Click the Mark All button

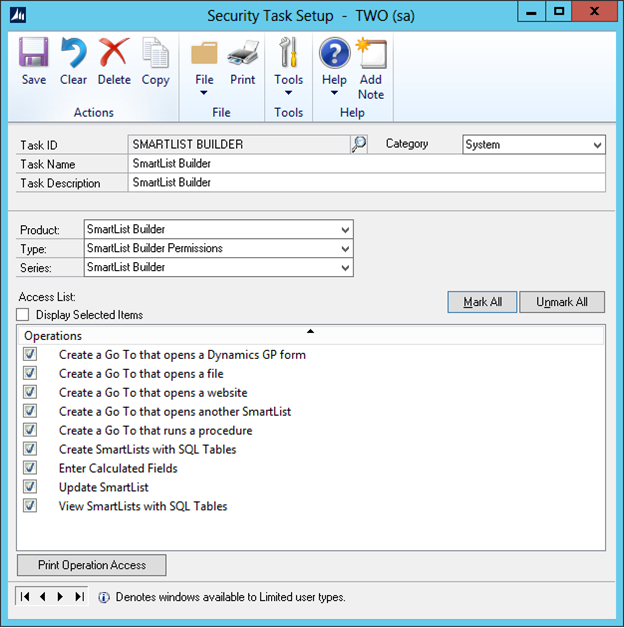[482, 302]
